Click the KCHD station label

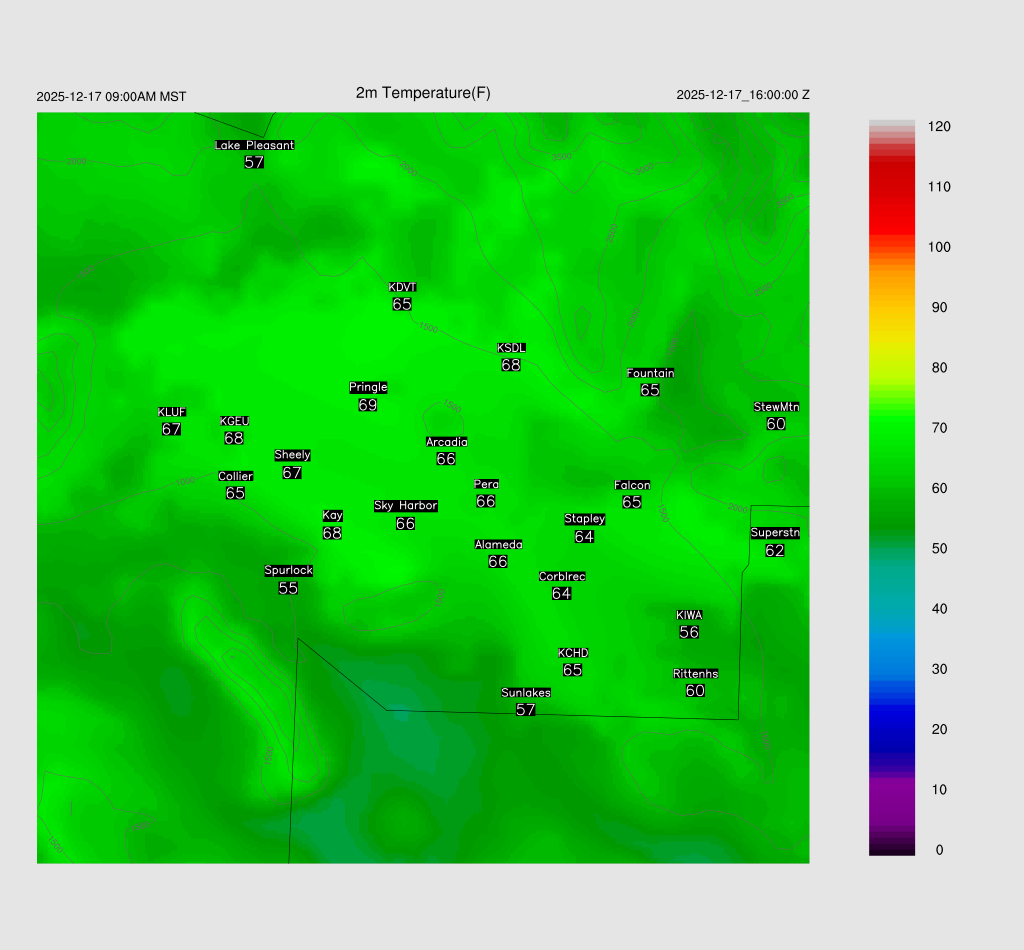pos(573,653)
